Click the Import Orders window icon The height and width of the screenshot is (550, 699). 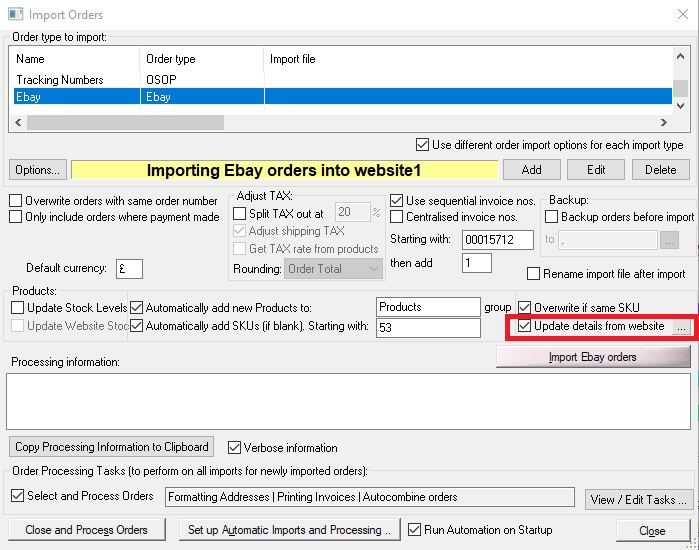tap(16, 14)
